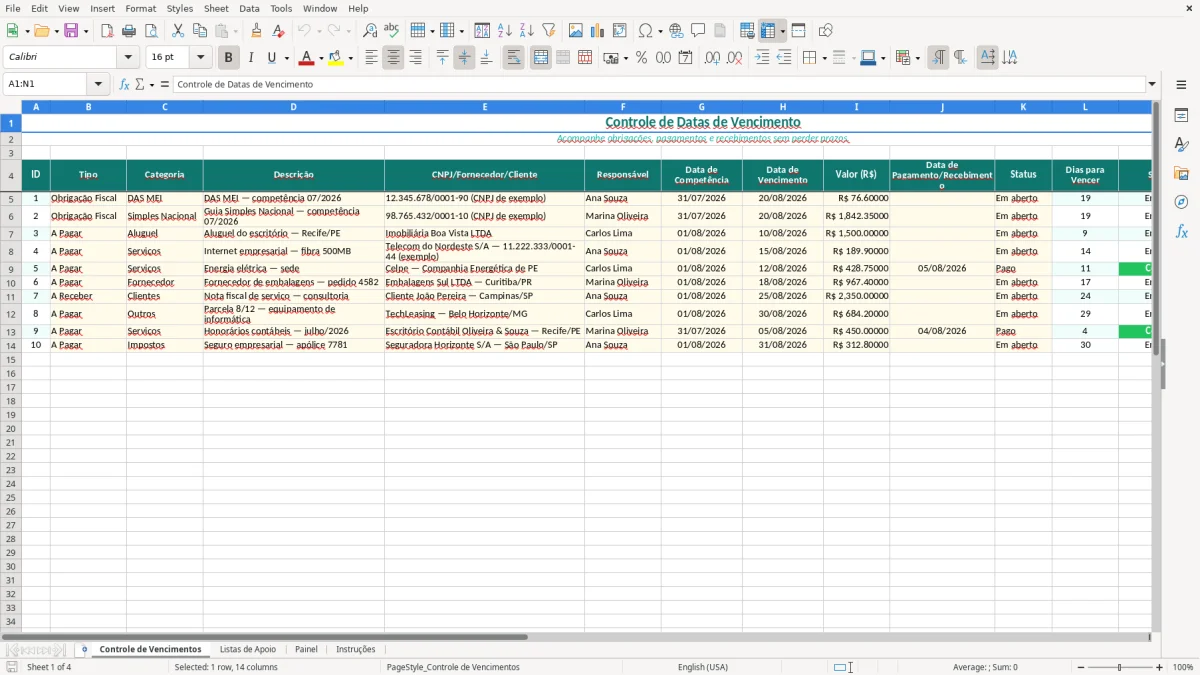Run the spell check (abc icon)
Viewport: 1200px width, 675px height.
(392, 31)
